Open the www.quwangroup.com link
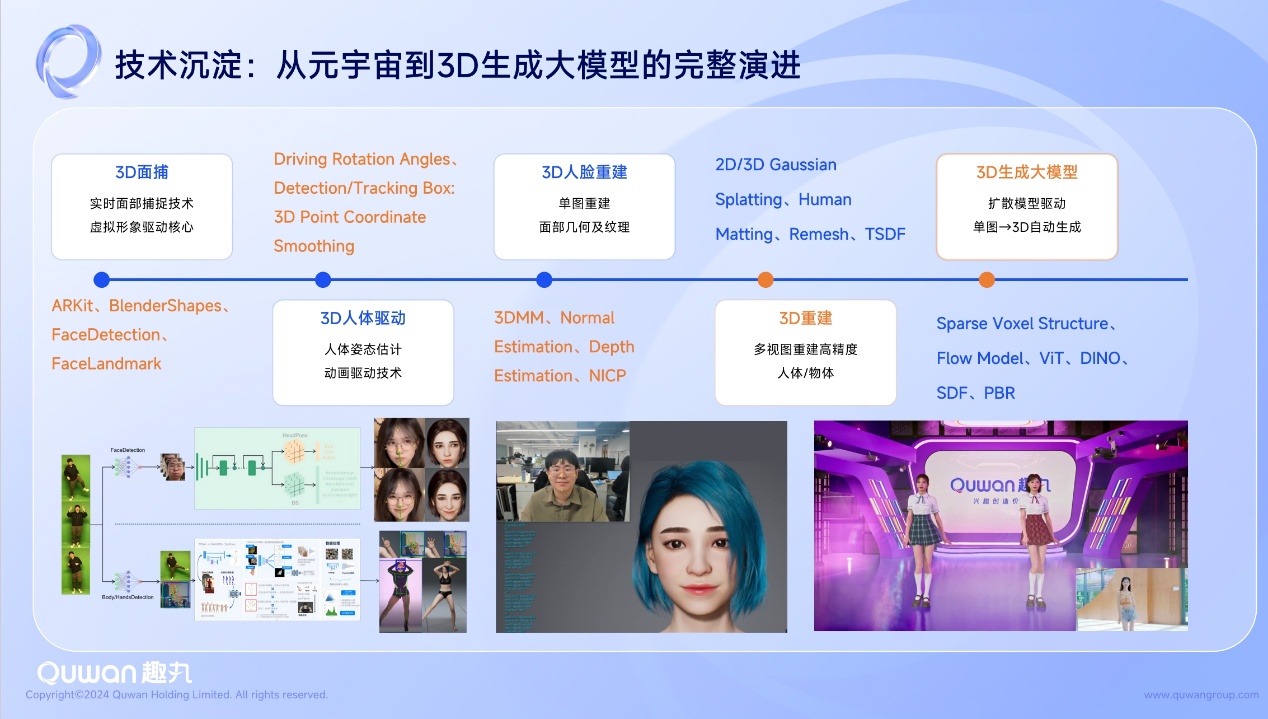 1201,695
